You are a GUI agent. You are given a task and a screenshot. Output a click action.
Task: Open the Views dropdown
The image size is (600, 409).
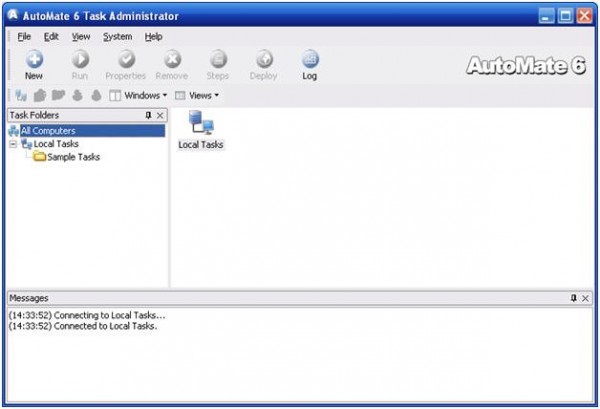pyautogui.click(x=197, y=95)
